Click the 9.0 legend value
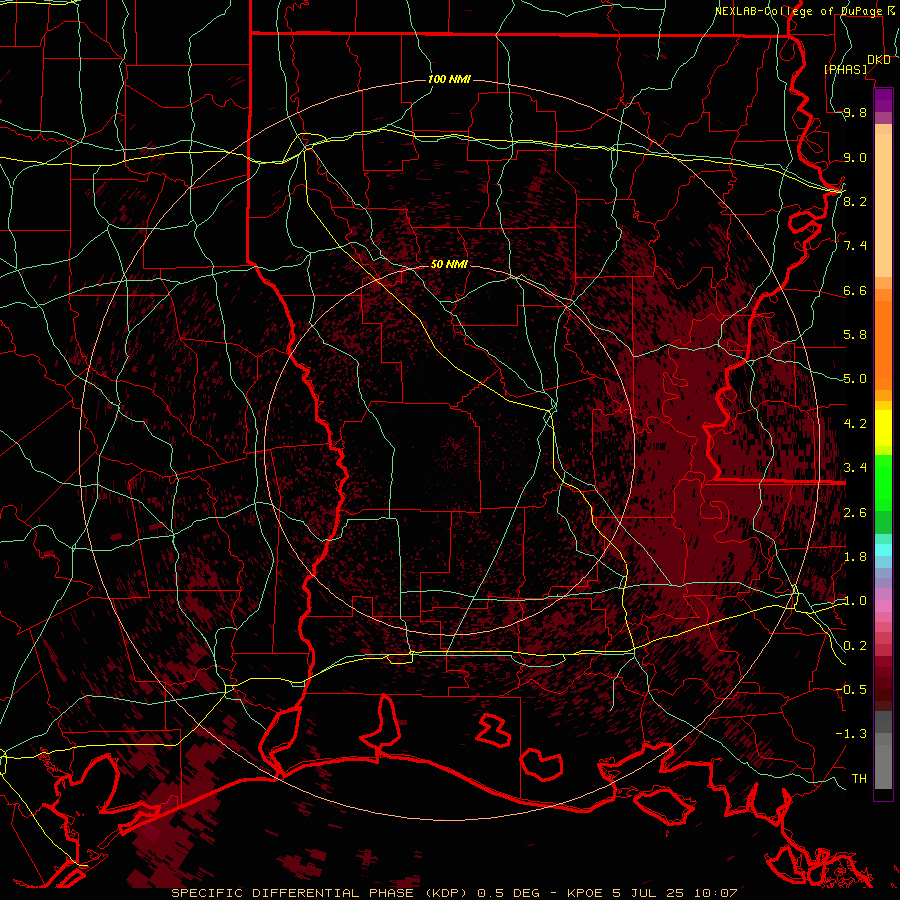This screenshot has width=900, height=900. click(855, 157)
